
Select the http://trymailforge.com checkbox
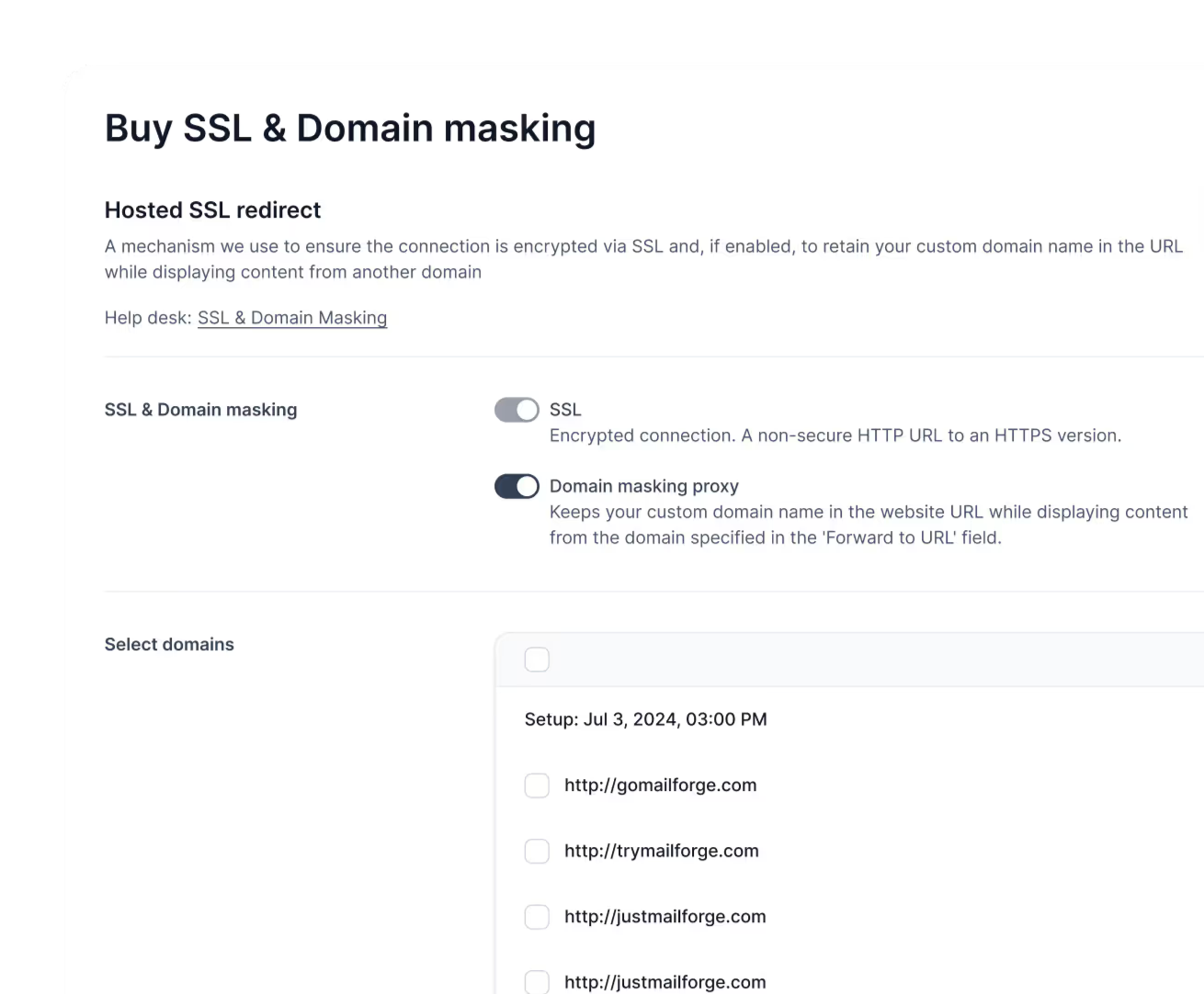[537, 851]
